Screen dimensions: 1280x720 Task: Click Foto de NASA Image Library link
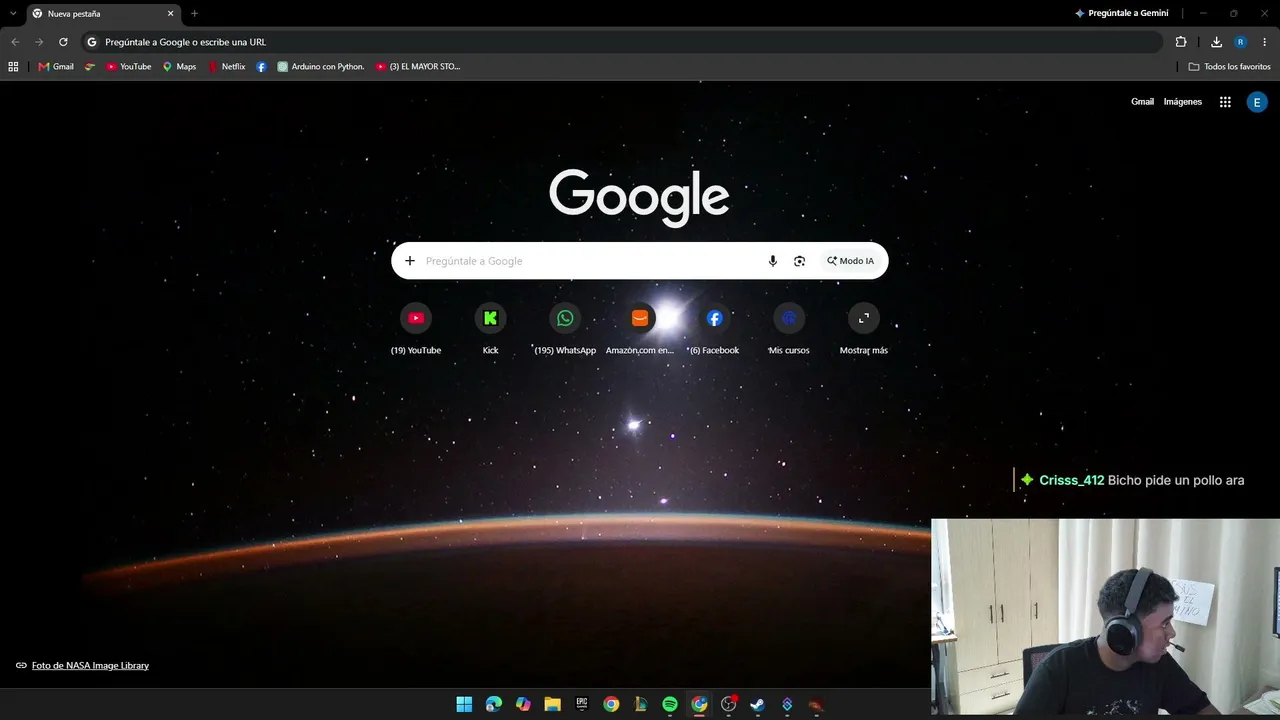click(90, 666)
